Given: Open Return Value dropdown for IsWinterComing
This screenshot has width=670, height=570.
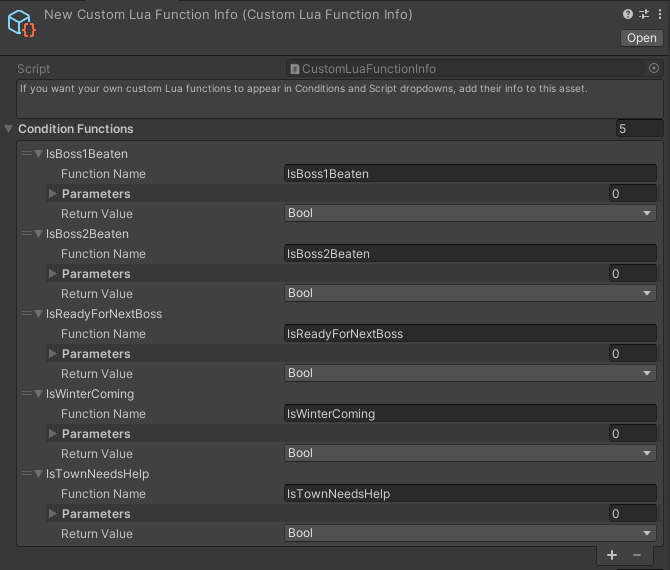Looking at the screenshot, I should point(470,453).
